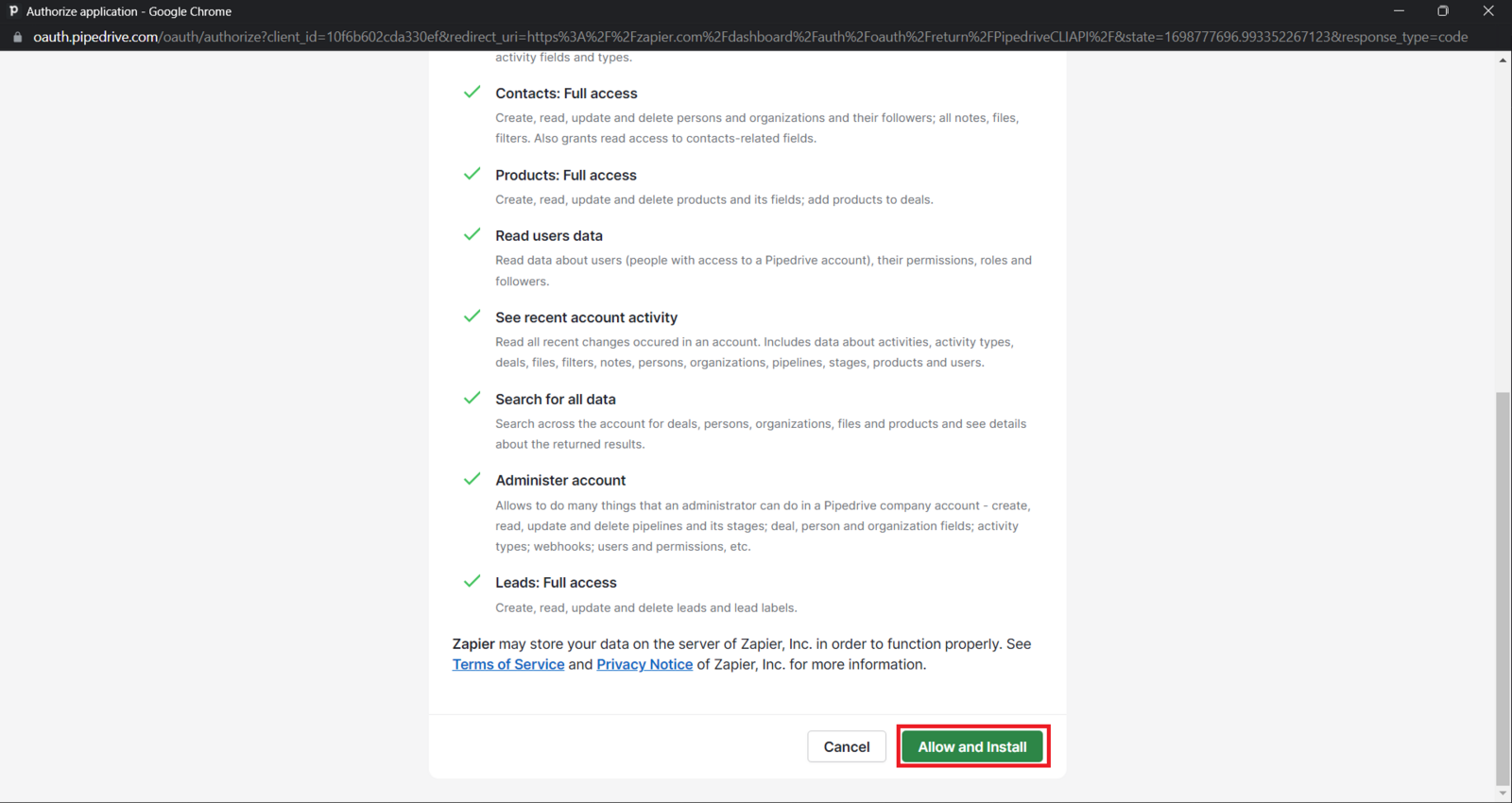Click the Administer account checkmark icon
Viewport: 1512px width, 803px height.
(472, 479)
